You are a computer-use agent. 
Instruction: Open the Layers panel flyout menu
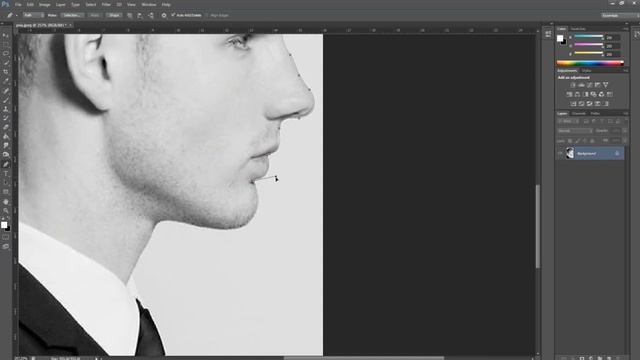(626, 113)
